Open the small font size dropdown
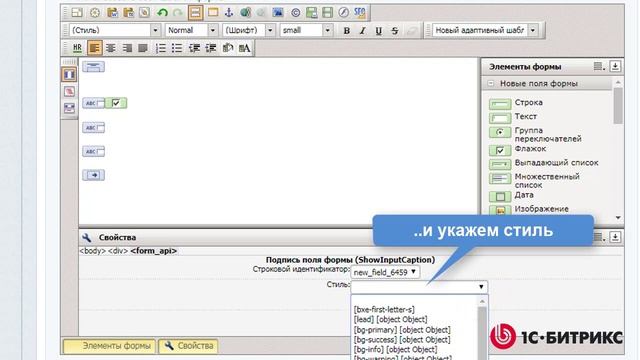 pos(306,30)
